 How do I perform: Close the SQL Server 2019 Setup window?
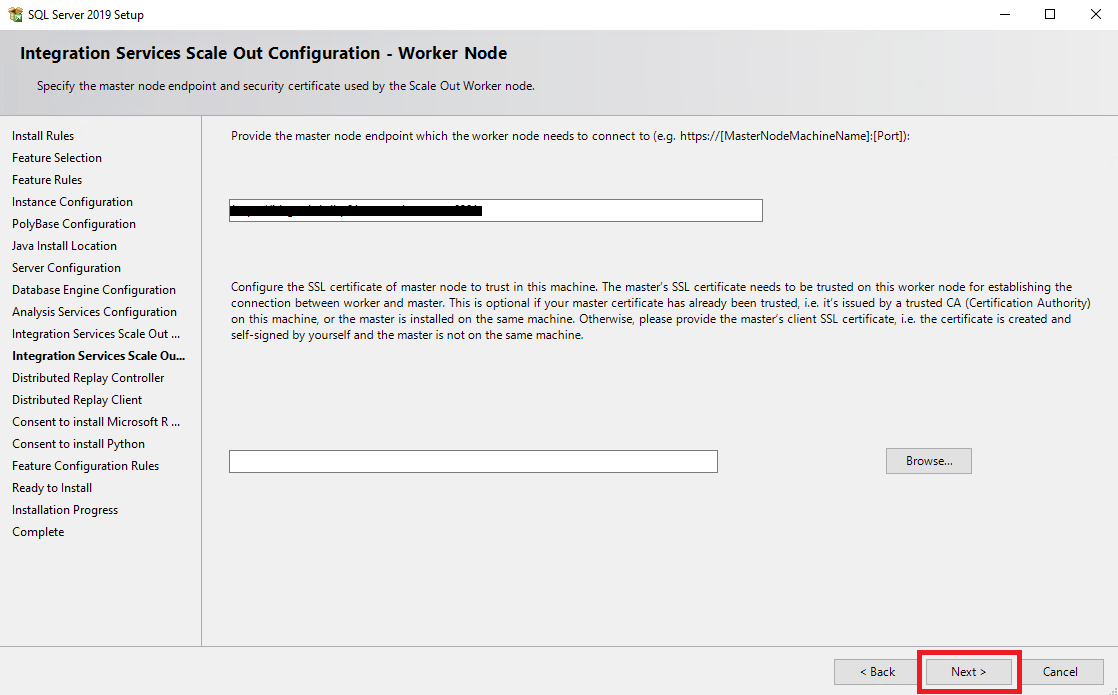tap(1095, 14)
